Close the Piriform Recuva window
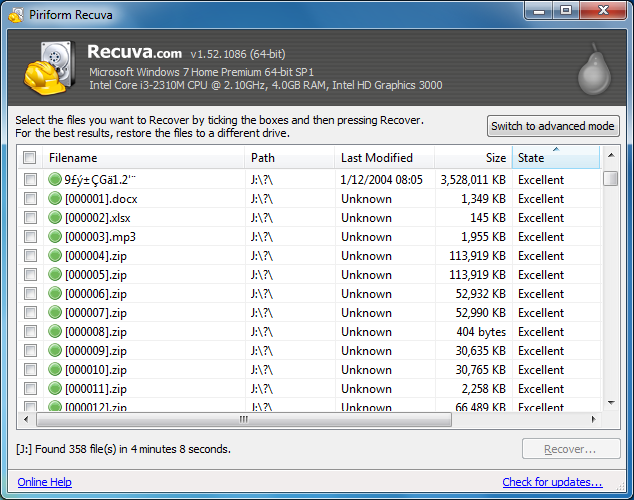The width and height of the screenshot is (634, 500). [x=603, y=10]
